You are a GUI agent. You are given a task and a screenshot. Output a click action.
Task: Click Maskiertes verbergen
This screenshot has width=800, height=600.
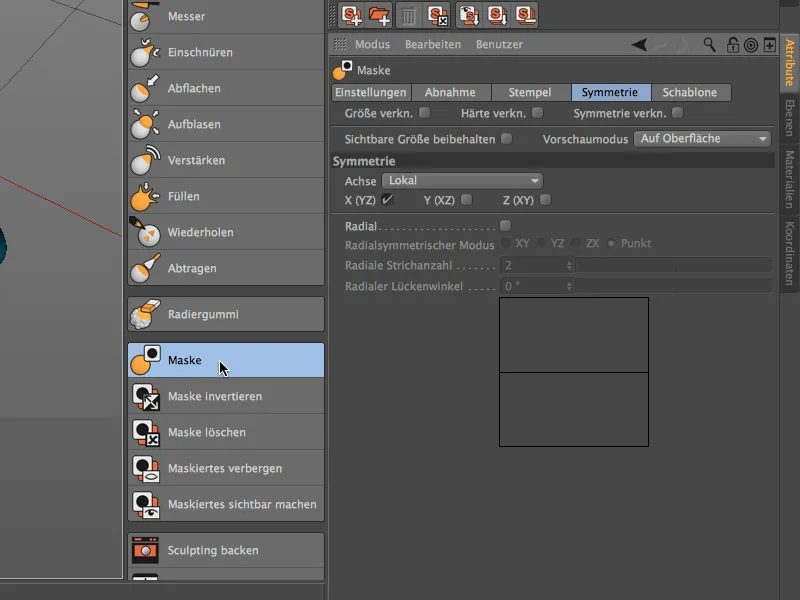click(x=226, y=468)
